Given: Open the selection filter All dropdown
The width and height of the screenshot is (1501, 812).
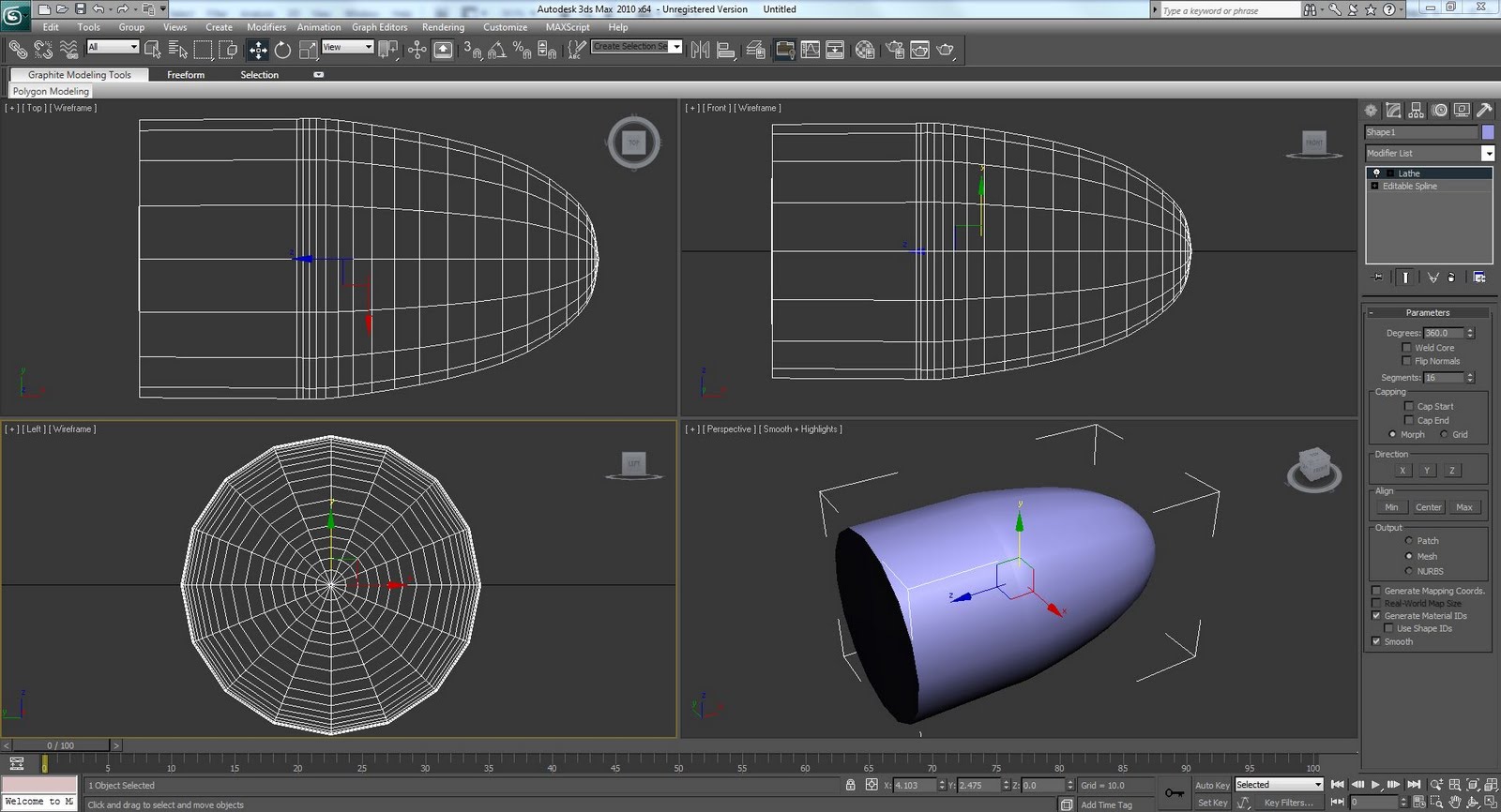Looking at the screenshot, I should (x=113, y=47).
